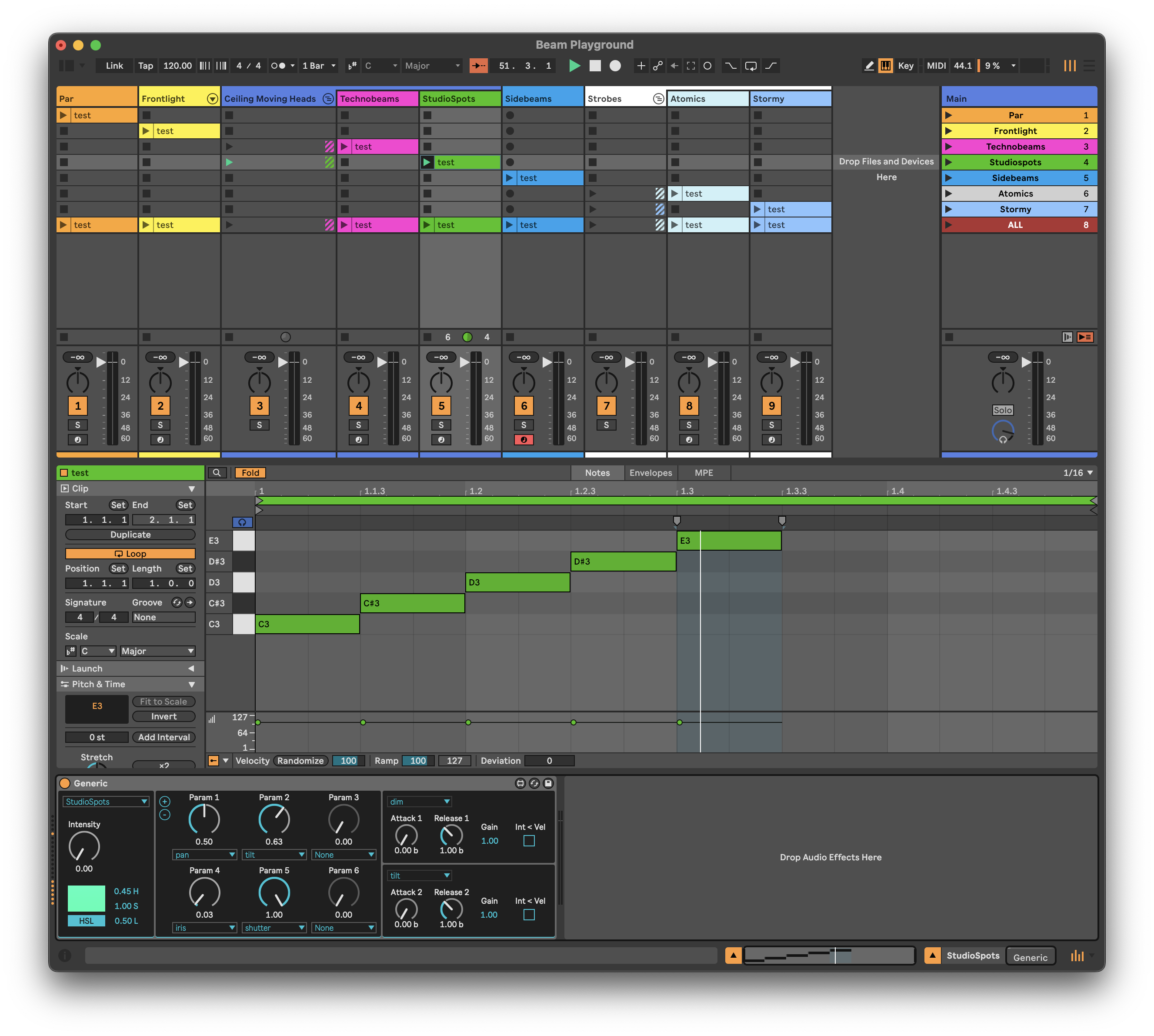Open the pan parameter dropdown
The width and height of the screenshot is (1154, 1036).
coord(204,854)
